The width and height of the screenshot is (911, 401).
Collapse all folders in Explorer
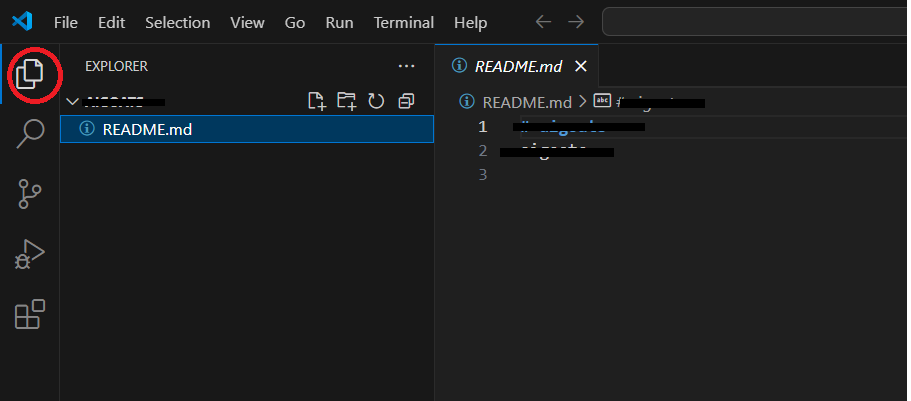(x=406, y=100)
